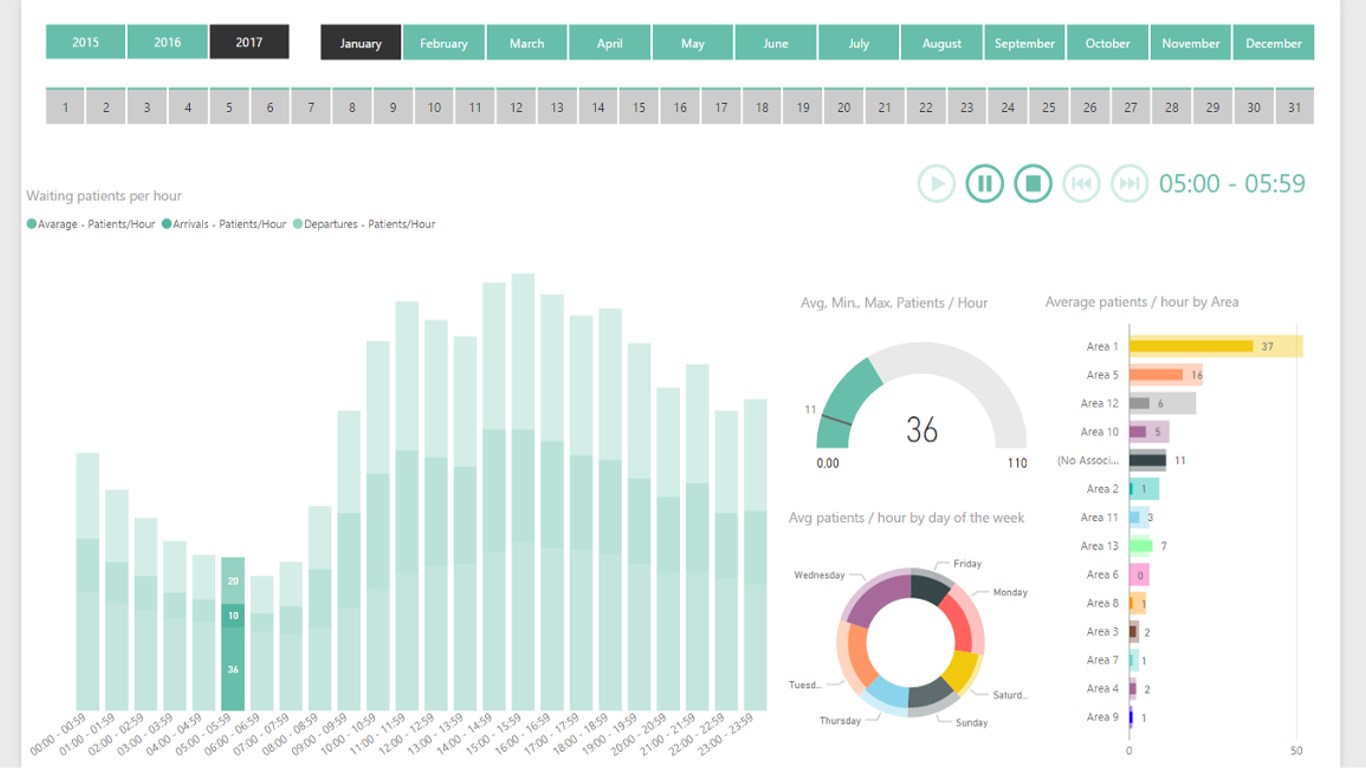Image resolution: width=1366 pixels, height=768 pixels.
Task: Pick November in month slicer
Action: (1191, 43)
